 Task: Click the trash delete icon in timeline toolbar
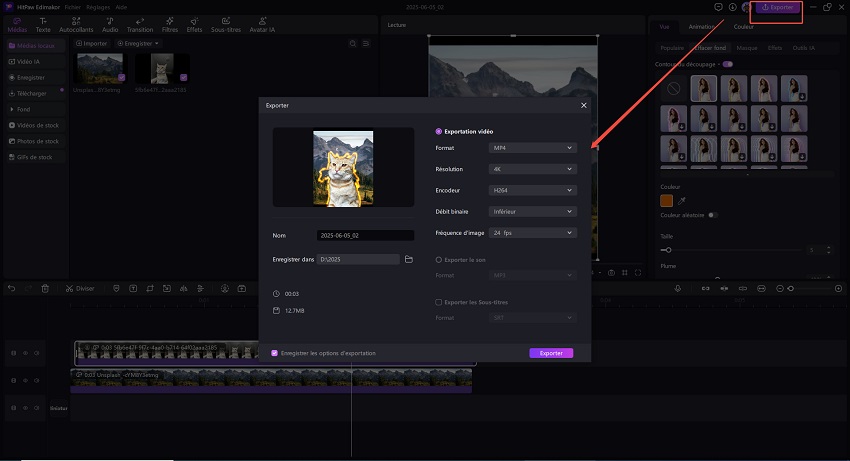[x=45, y=289]
